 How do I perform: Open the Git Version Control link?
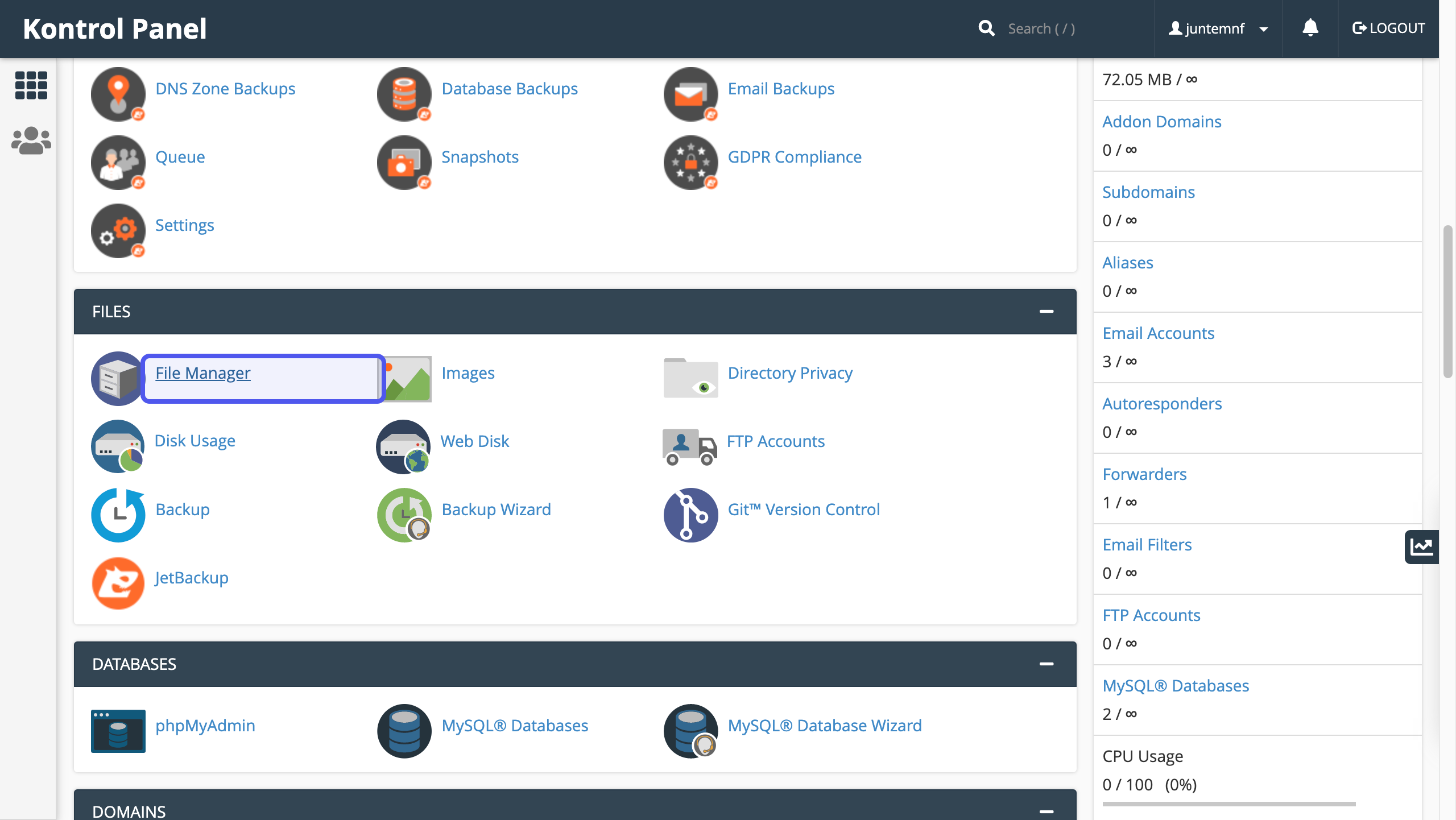(804, 509)
